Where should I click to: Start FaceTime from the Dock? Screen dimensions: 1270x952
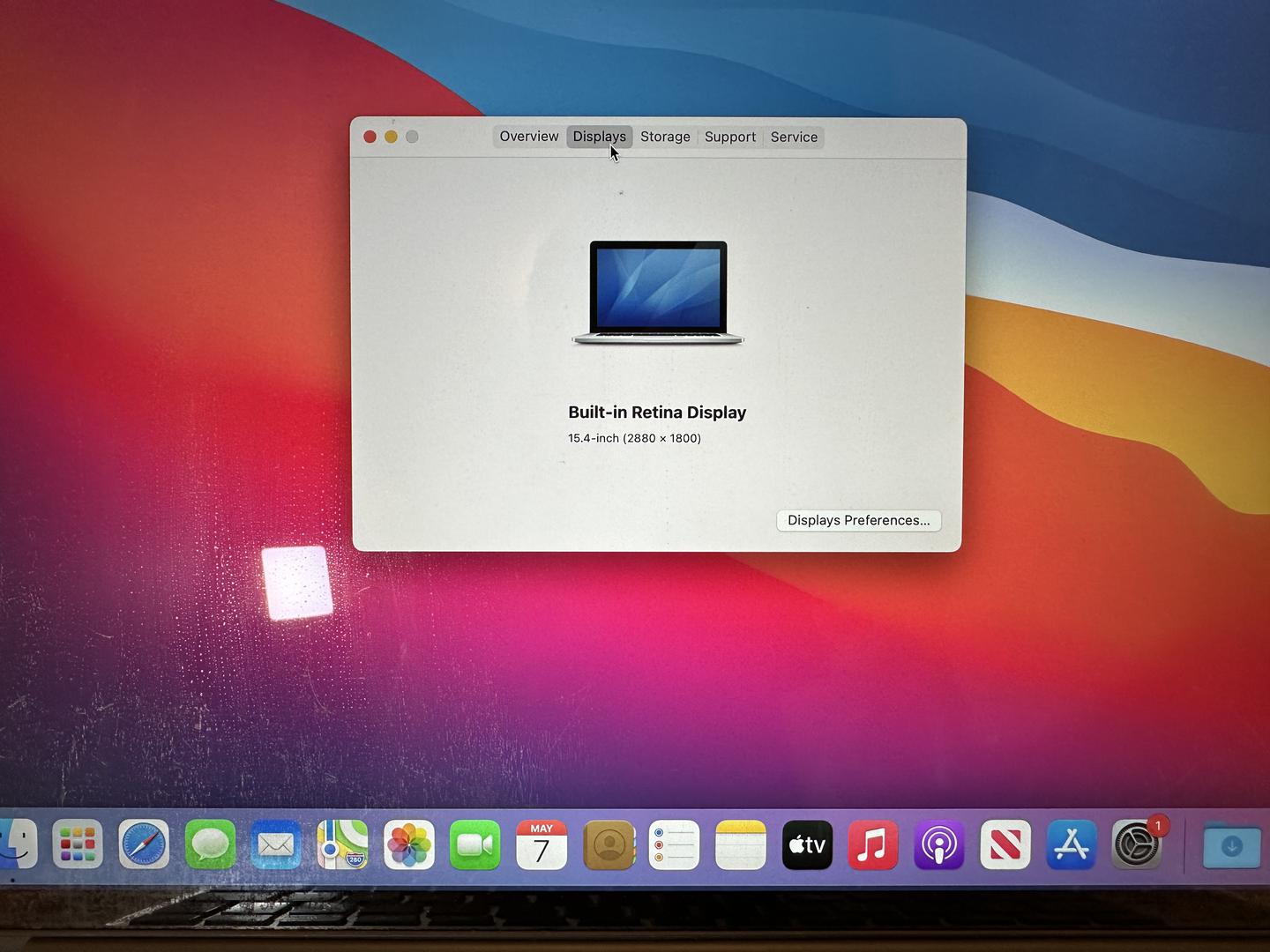(x=475, y=844)
